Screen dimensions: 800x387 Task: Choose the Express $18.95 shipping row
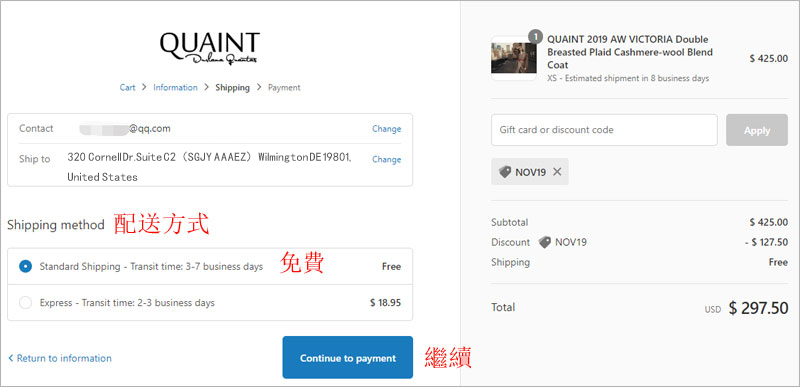coord(210,302)
